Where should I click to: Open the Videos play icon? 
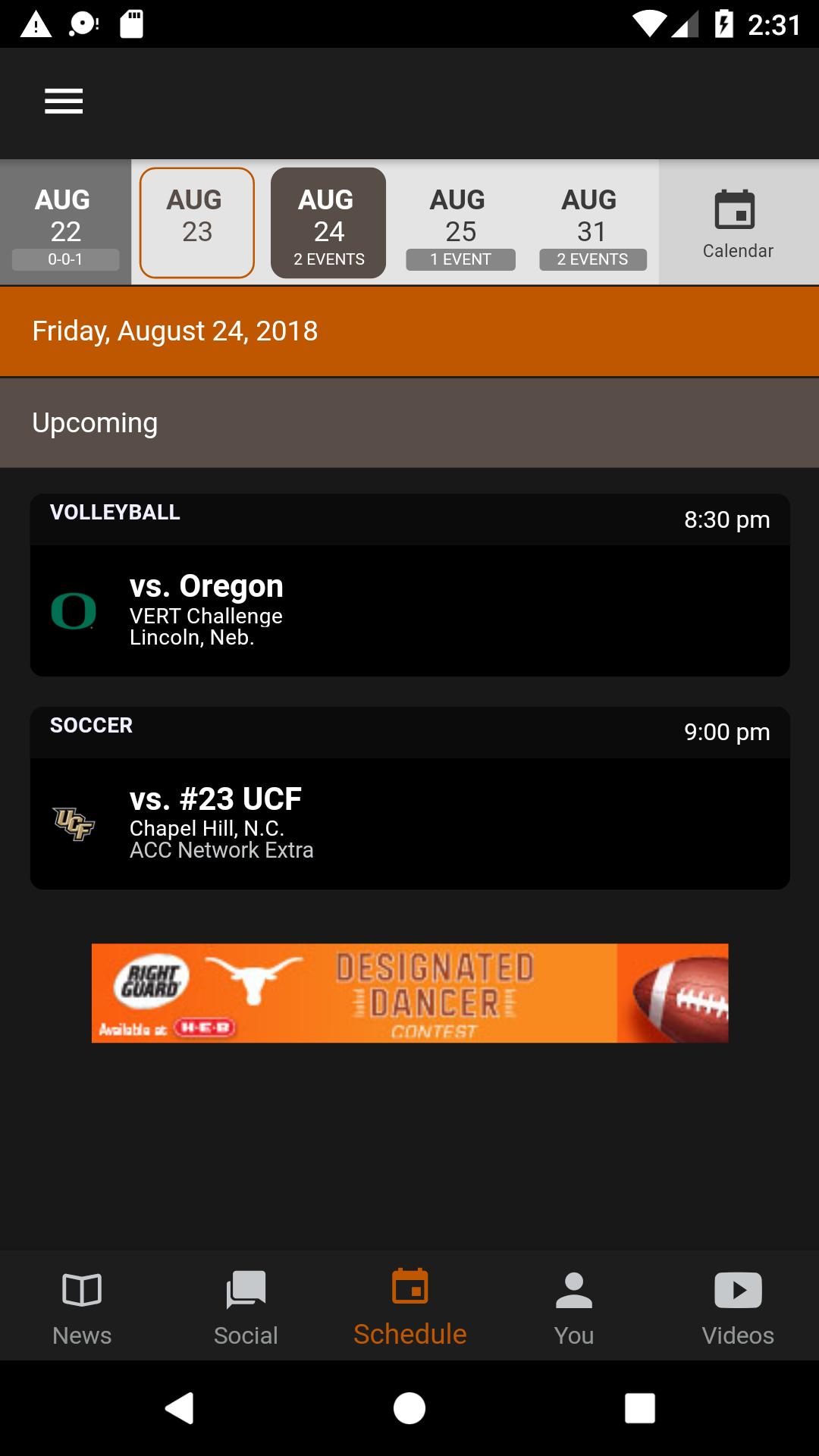pyautogui.click(x=738, y=1290)
